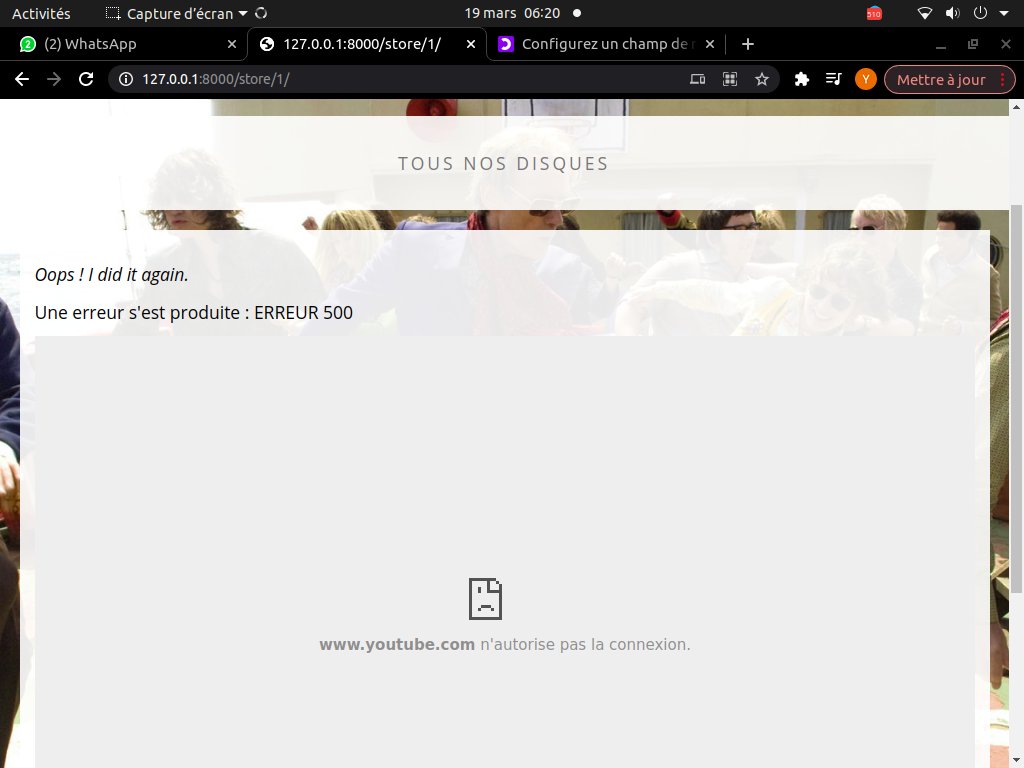Image resolution: width=1024 pixels, height=768 pixels.
Task: Close the WhatsApp tab
Action: (x=232, y=44)
